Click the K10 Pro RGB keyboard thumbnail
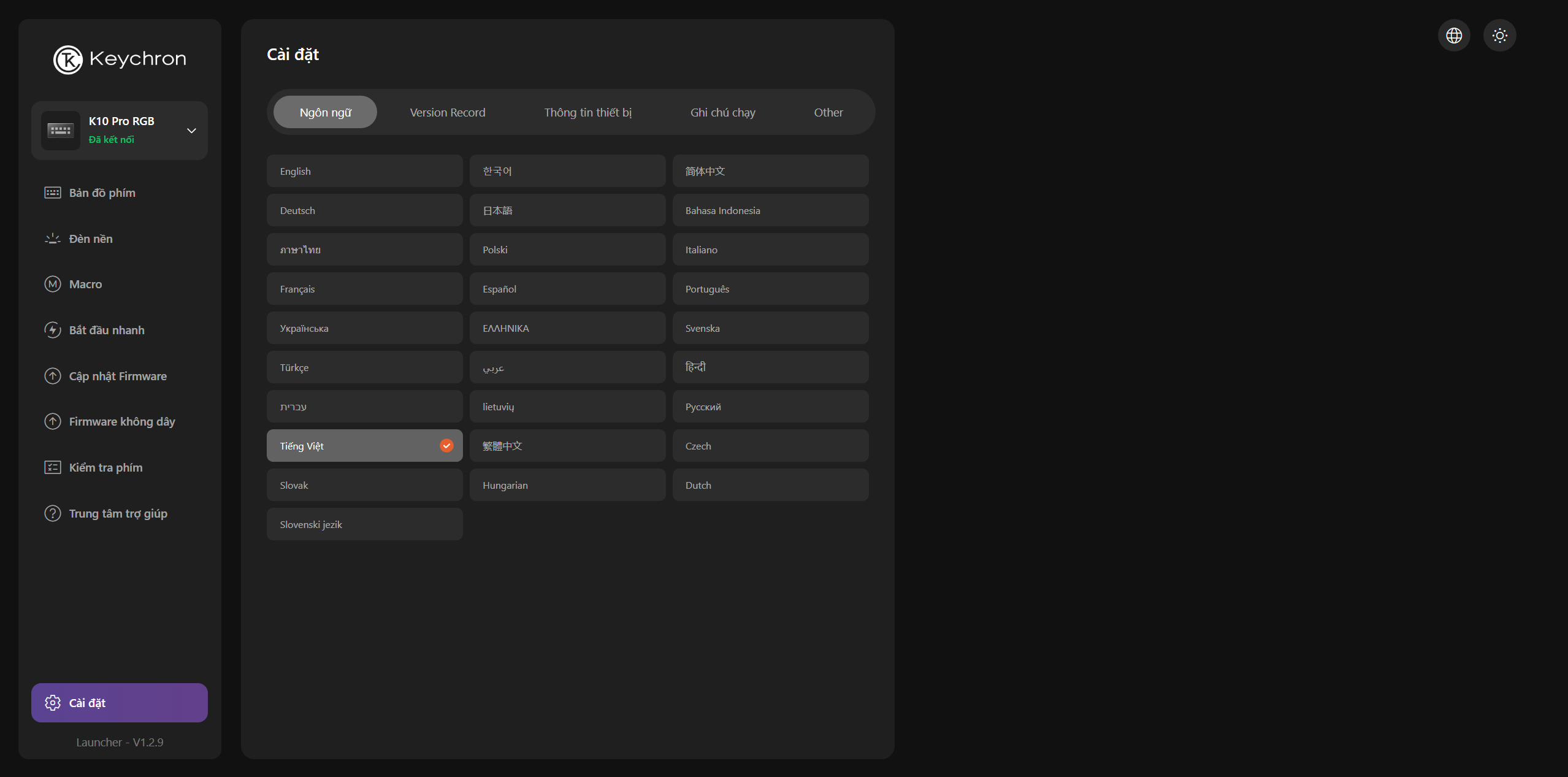Screen dimensions: 1568x777 (x=61, y=131)
